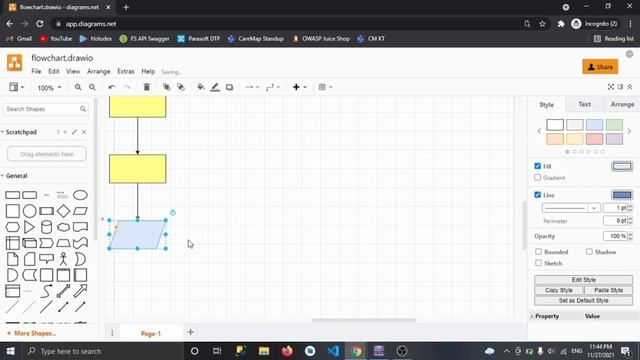Open More Shapes link
This screenshot has height=360, width=640.
31,333
